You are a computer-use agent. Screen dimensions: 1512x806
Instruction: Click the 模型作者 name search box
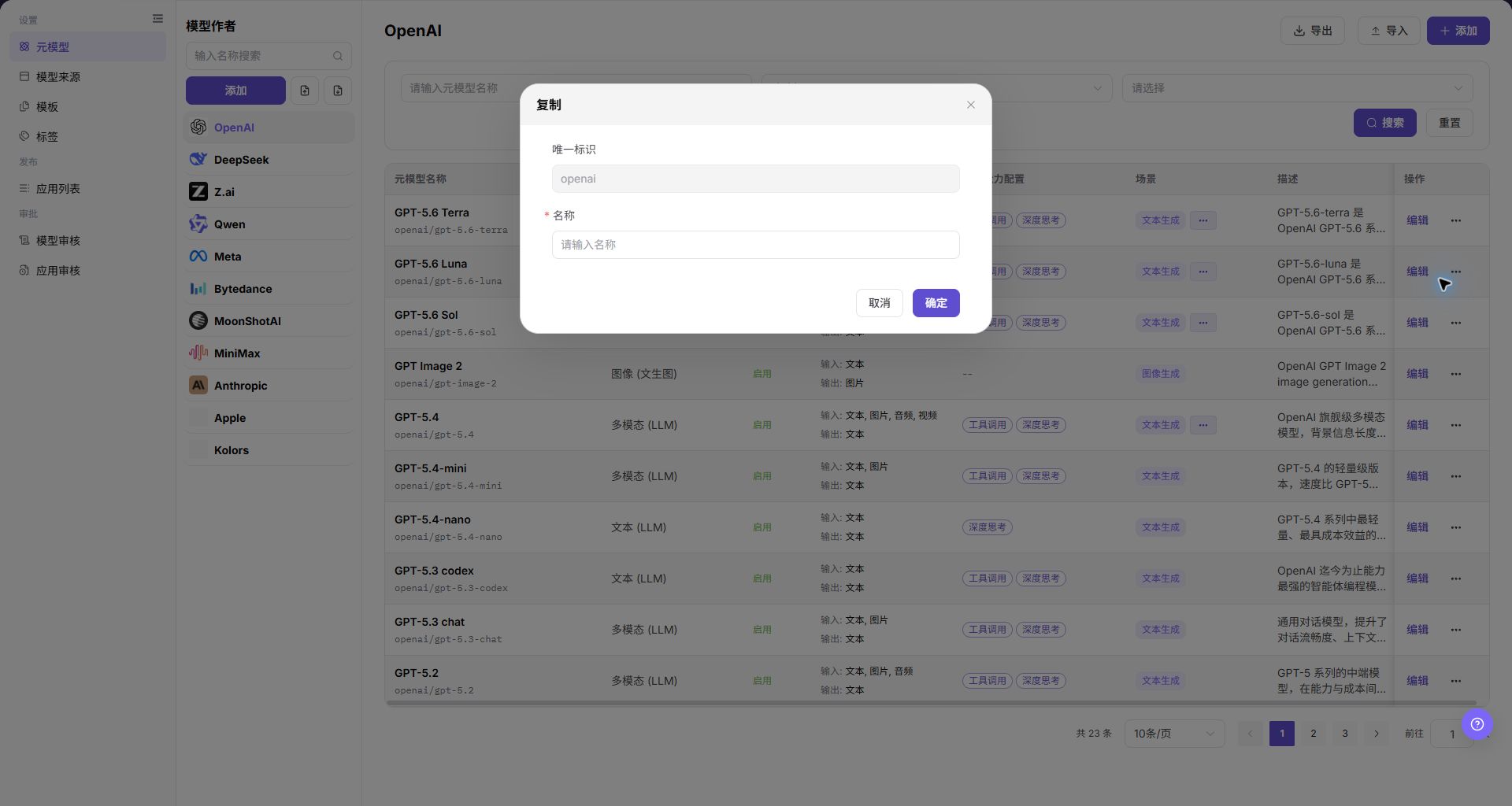coord(269,56)
